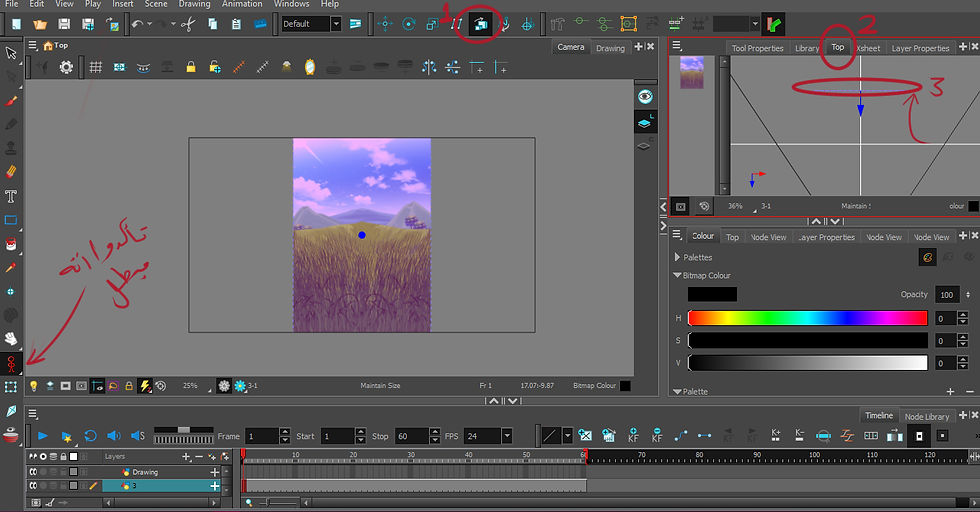Screen dimensions: 980x512
Task: Select the Paint bucket tool
Action: (x=11, y=244)
